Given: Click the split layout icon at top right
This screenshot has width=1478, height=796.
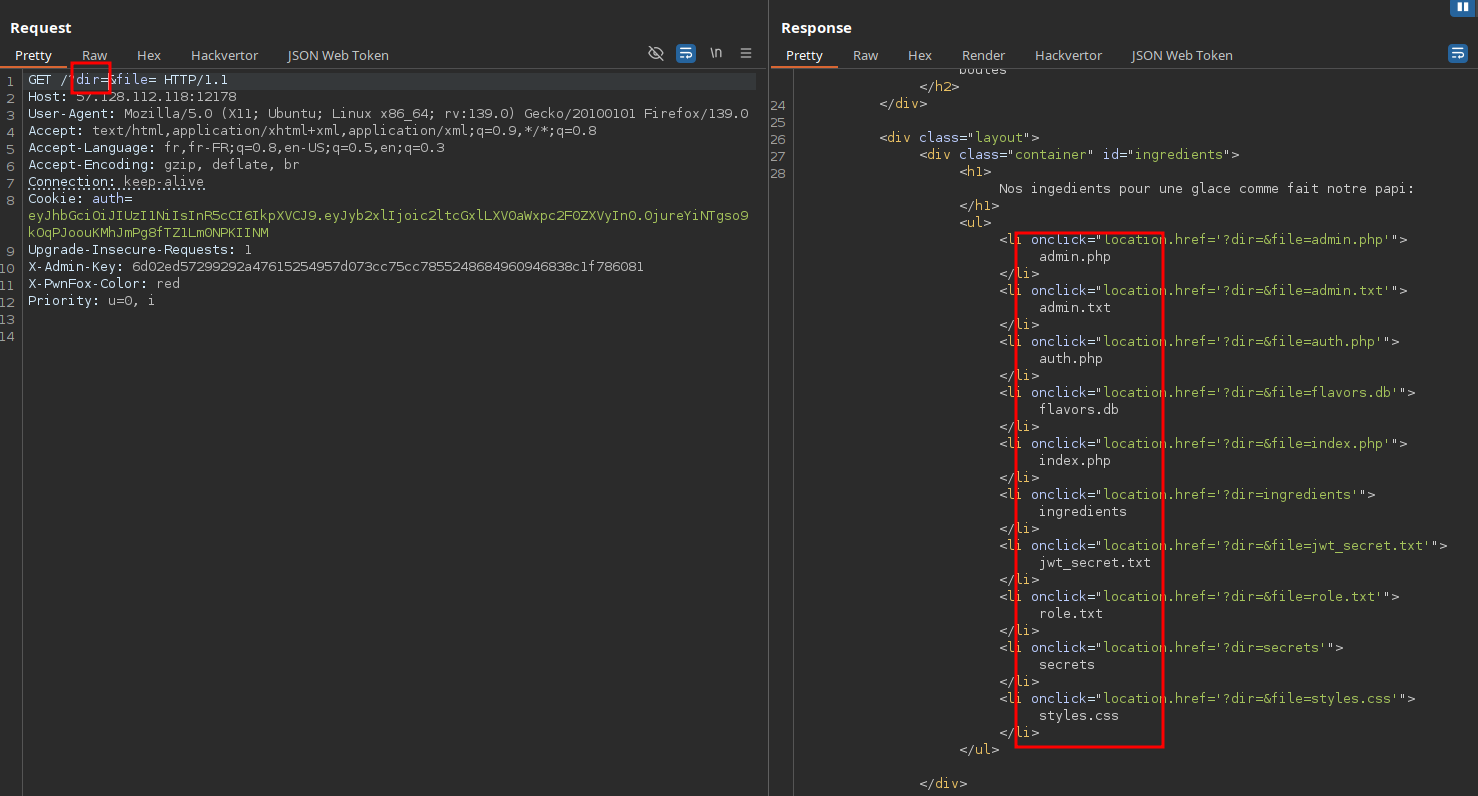Looking at the screenshot, I should coord(1463,7).
